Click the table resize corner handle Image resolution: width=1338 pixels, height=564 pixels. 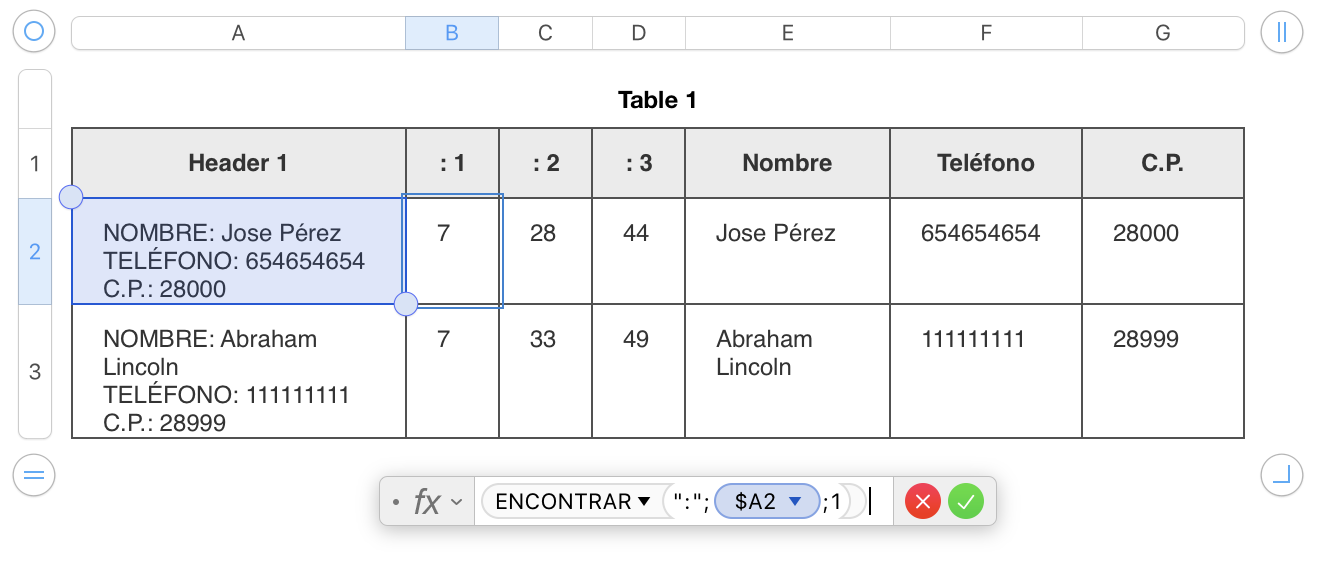(1282, 475)
